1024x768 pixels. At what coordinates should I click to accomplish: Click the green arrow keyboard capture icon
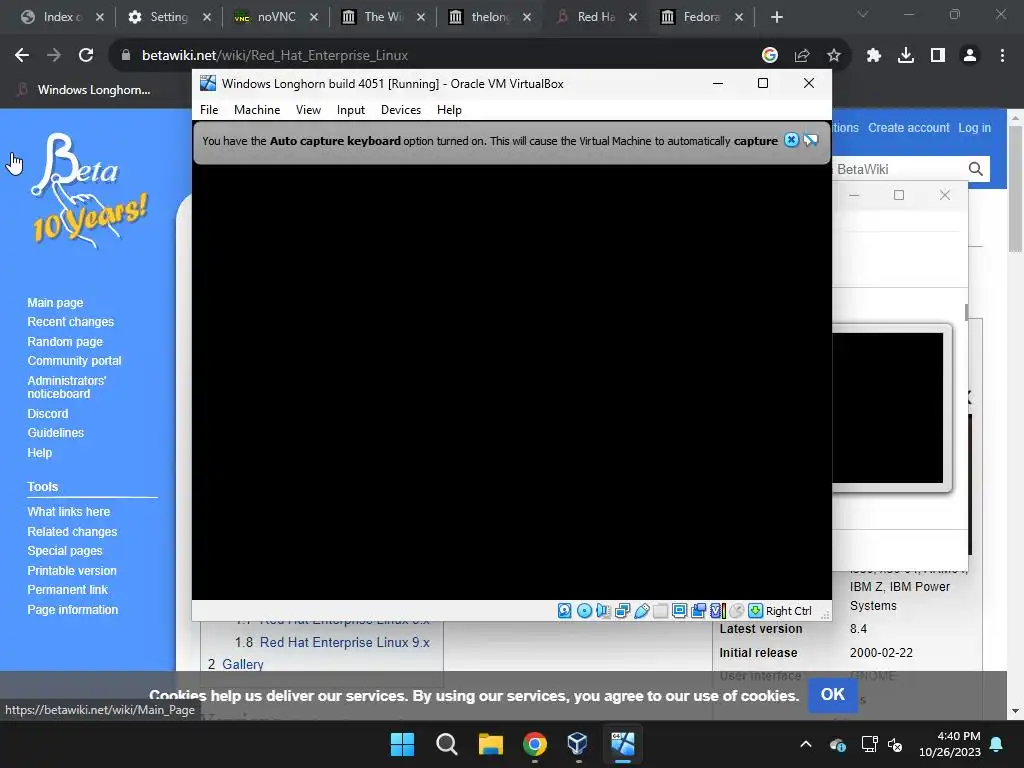[756, 611]
